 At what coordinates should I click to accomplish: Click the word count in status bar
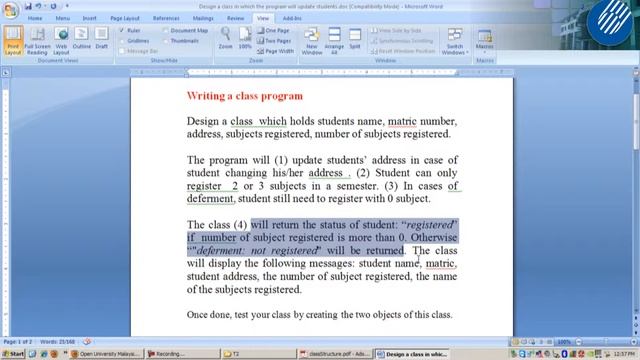[x=57, y=342]
